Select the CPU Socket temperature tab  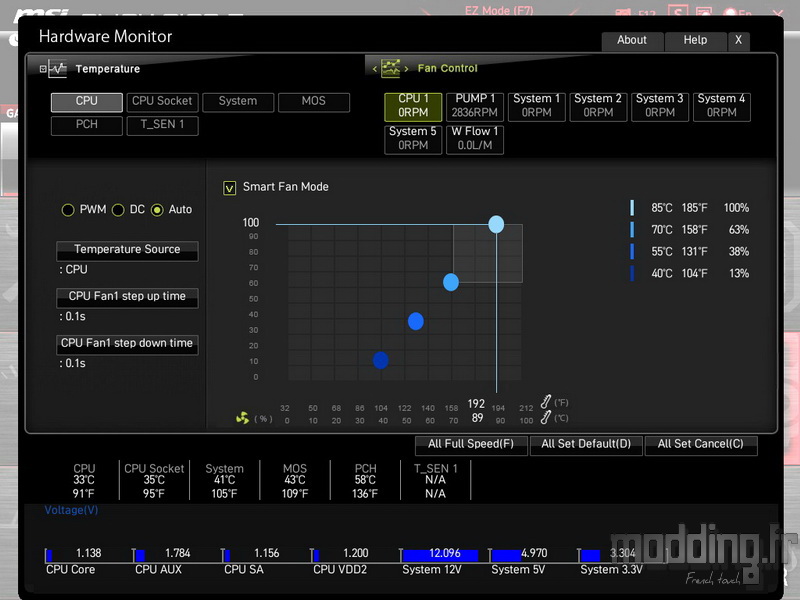pos(162,102)
